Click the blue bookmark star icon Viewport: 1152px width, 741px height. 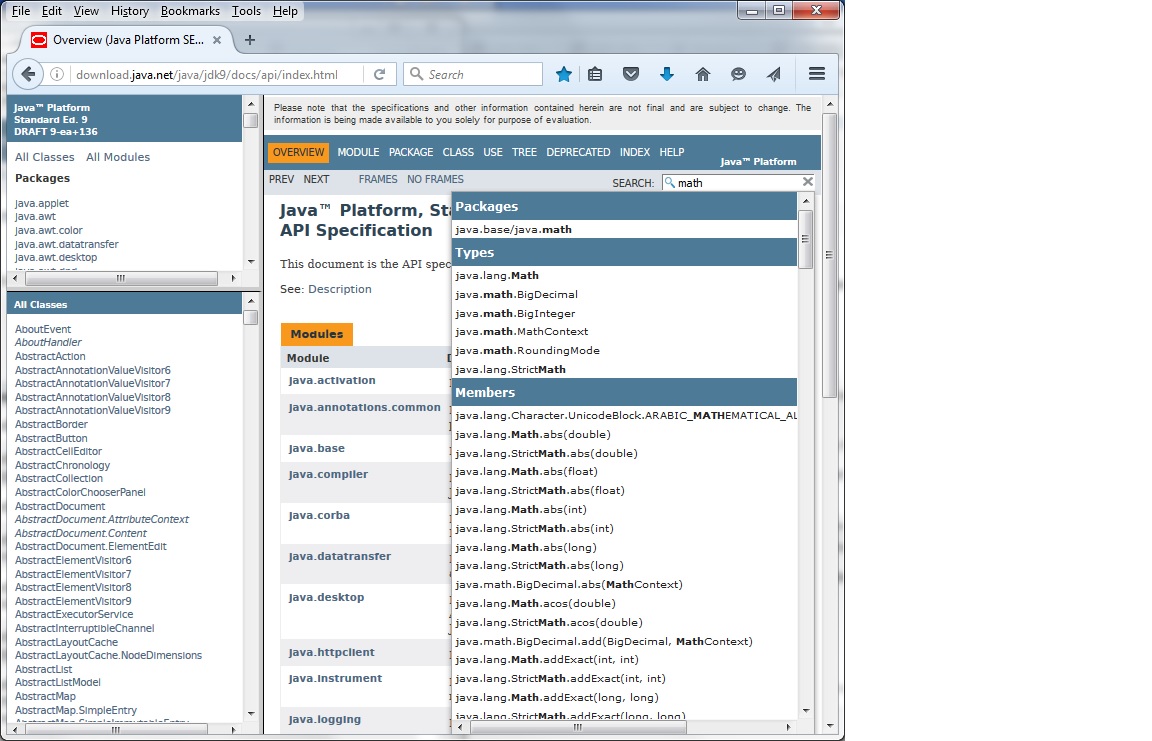pyautogui.click(x=564, y=74)
